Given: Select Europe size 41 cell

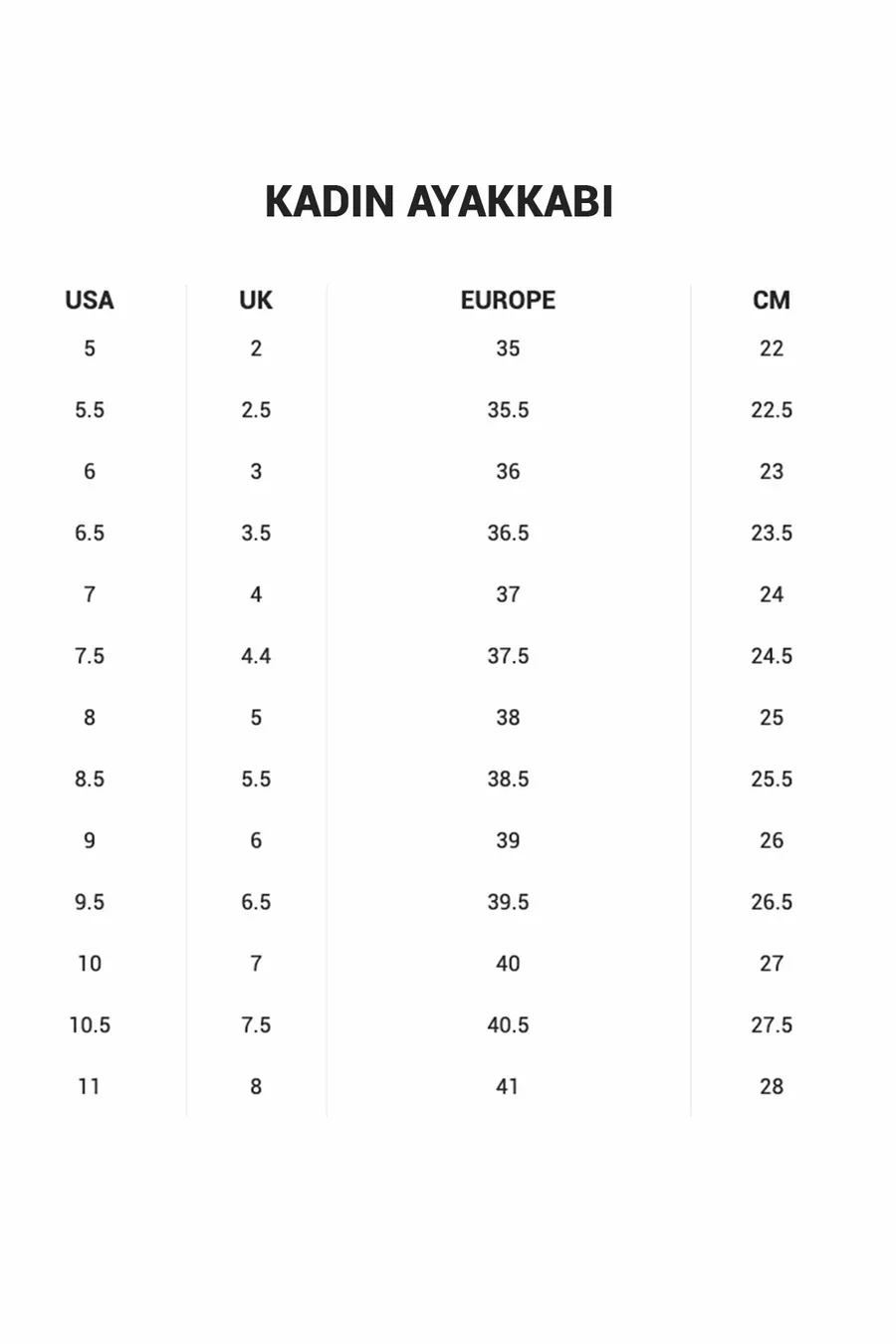Looking at the screenshot, I should coord(508,1086).
